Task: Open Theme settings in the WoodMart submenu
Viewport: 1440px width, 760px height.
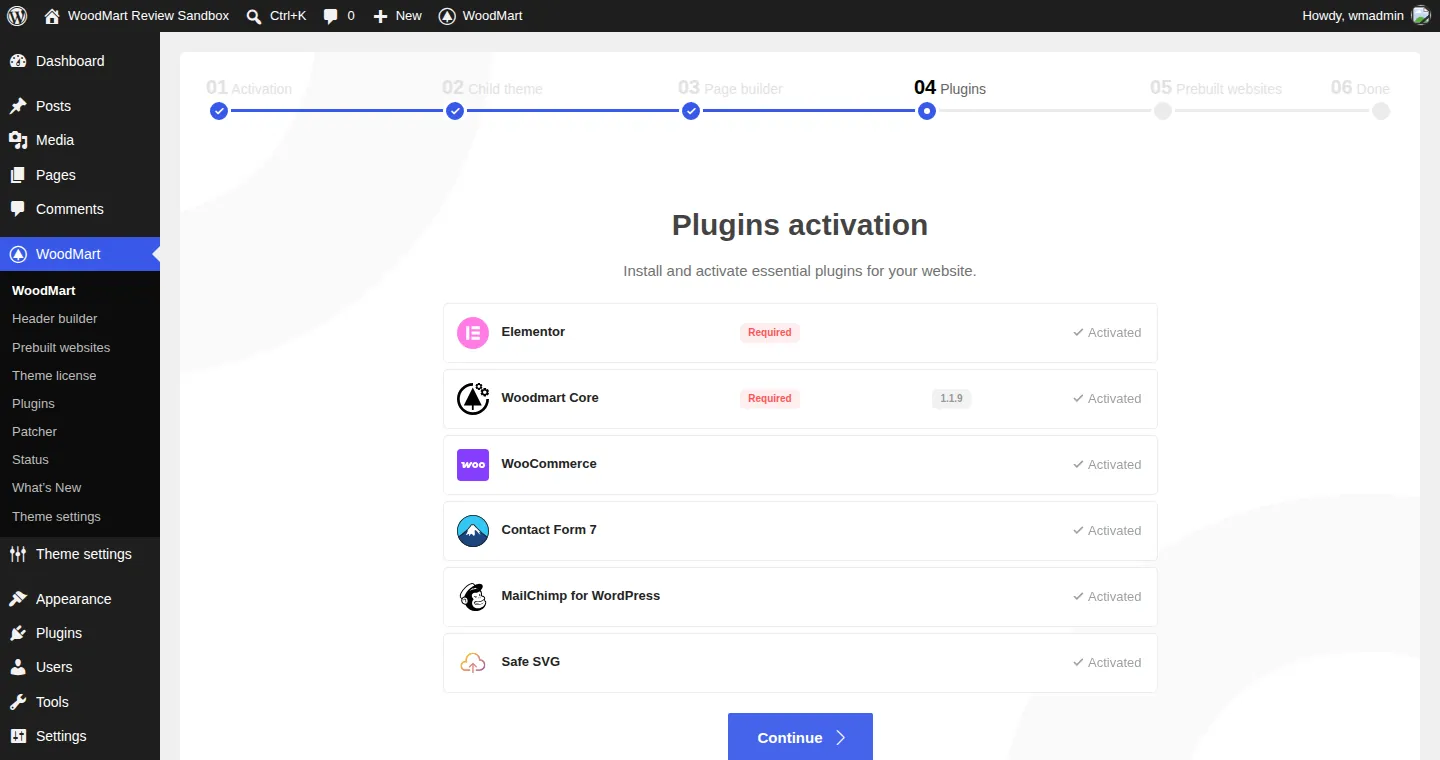Action: tap(56, 516)
